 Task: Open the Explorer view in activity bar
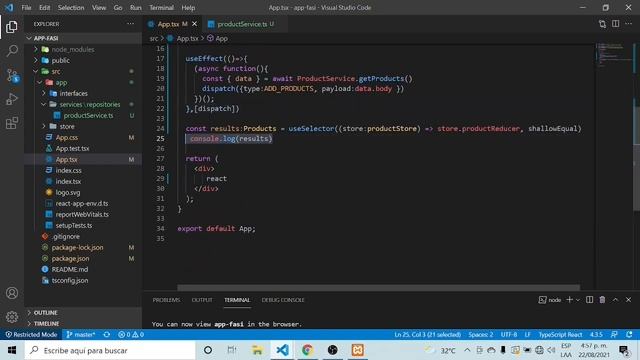click(12, 27)
